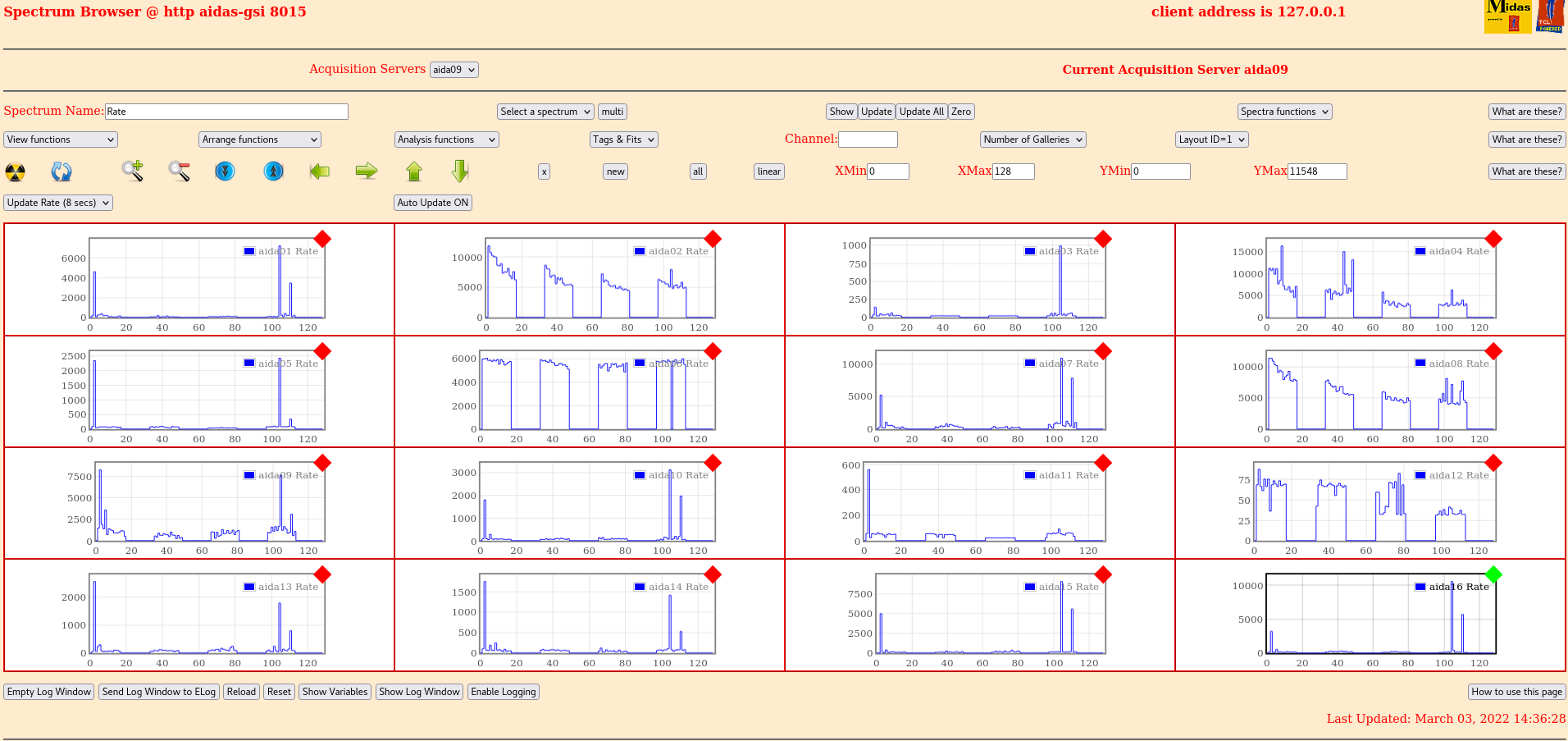The width and height of the screenshot is (1568, 741).
Task: Zoom out with the magnifier minus icon
Action: point(179,171)
